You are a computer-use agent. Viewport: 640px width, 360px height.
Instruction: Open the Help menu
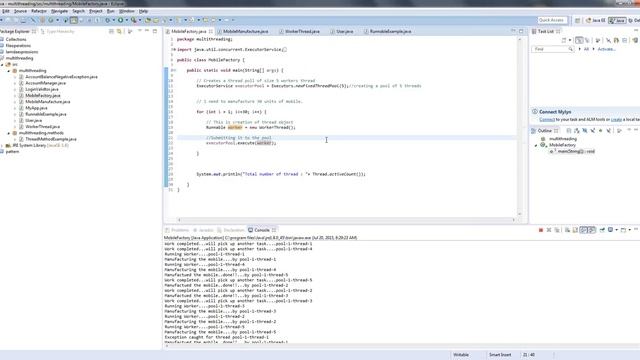143,11
